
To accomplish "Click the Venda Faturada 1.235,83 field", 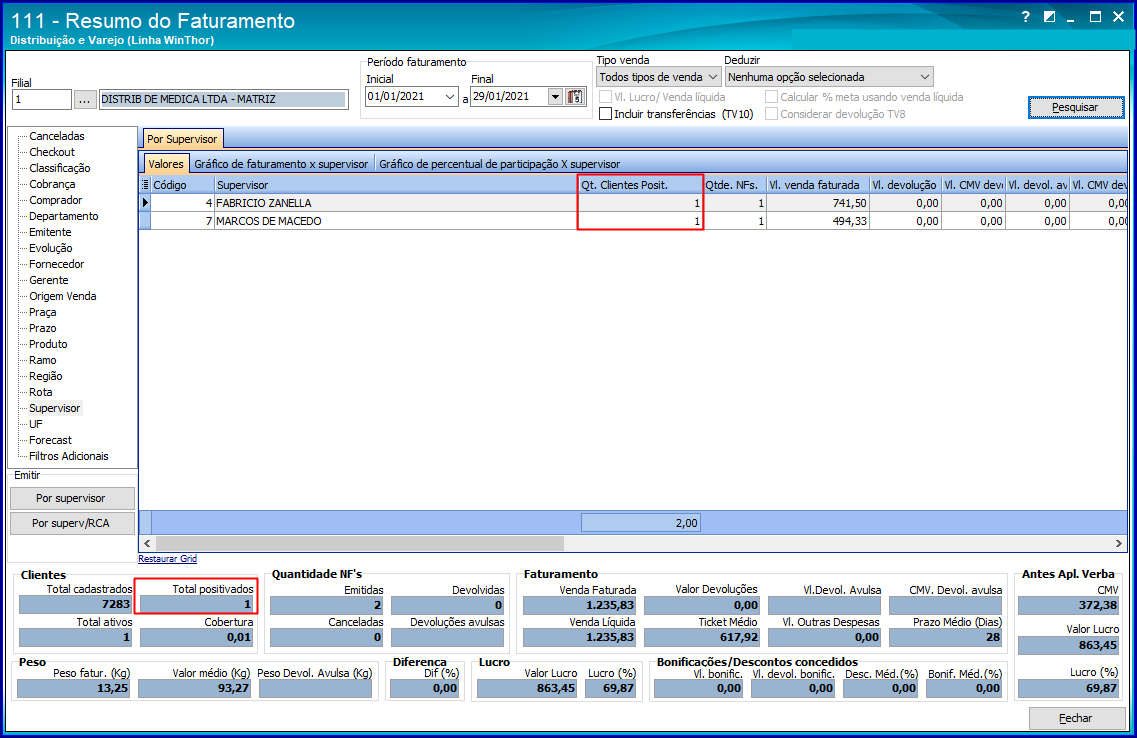I will click(x=579, y=605).
